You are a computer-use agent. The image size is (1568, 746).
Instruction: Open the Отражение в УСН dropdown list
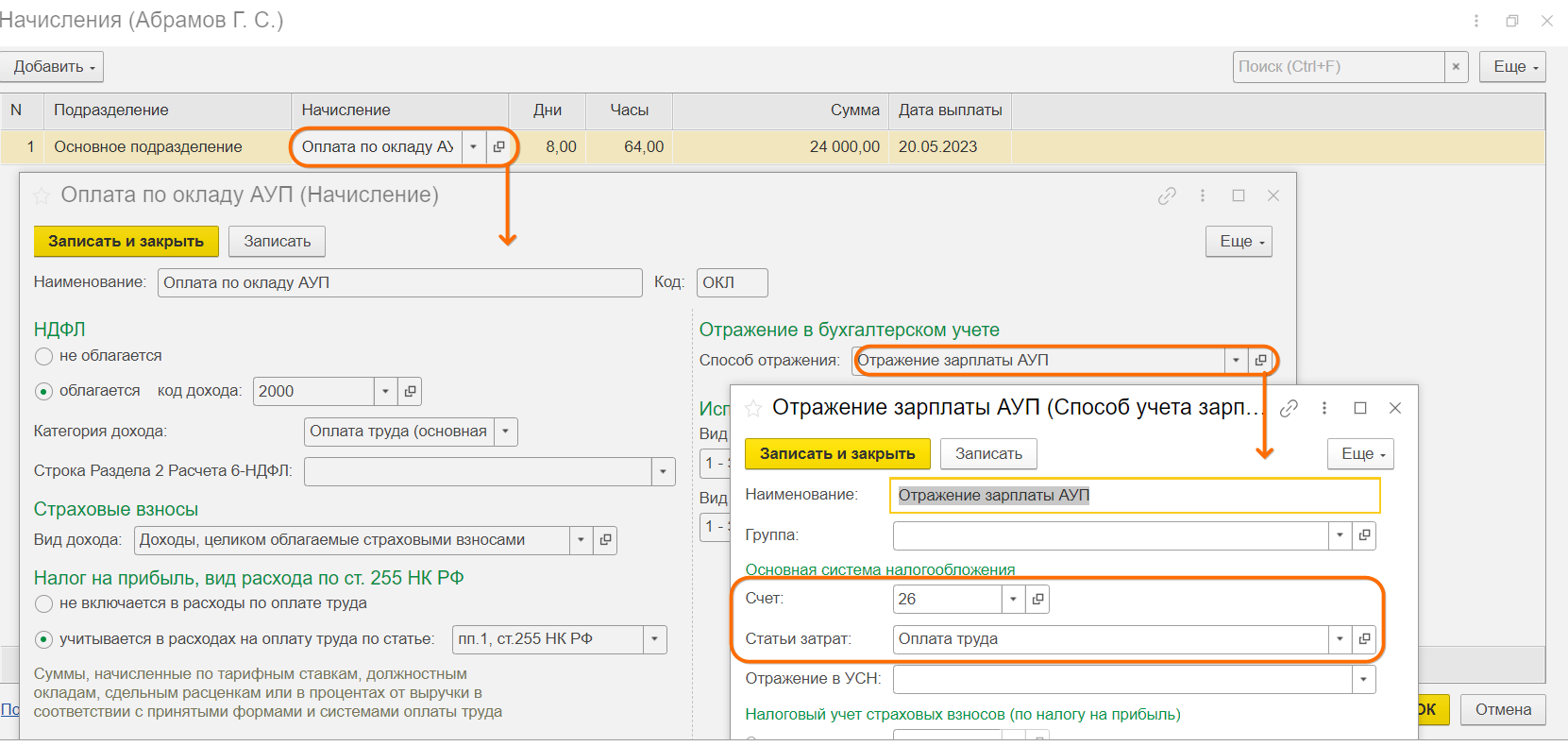point(1363,679)
